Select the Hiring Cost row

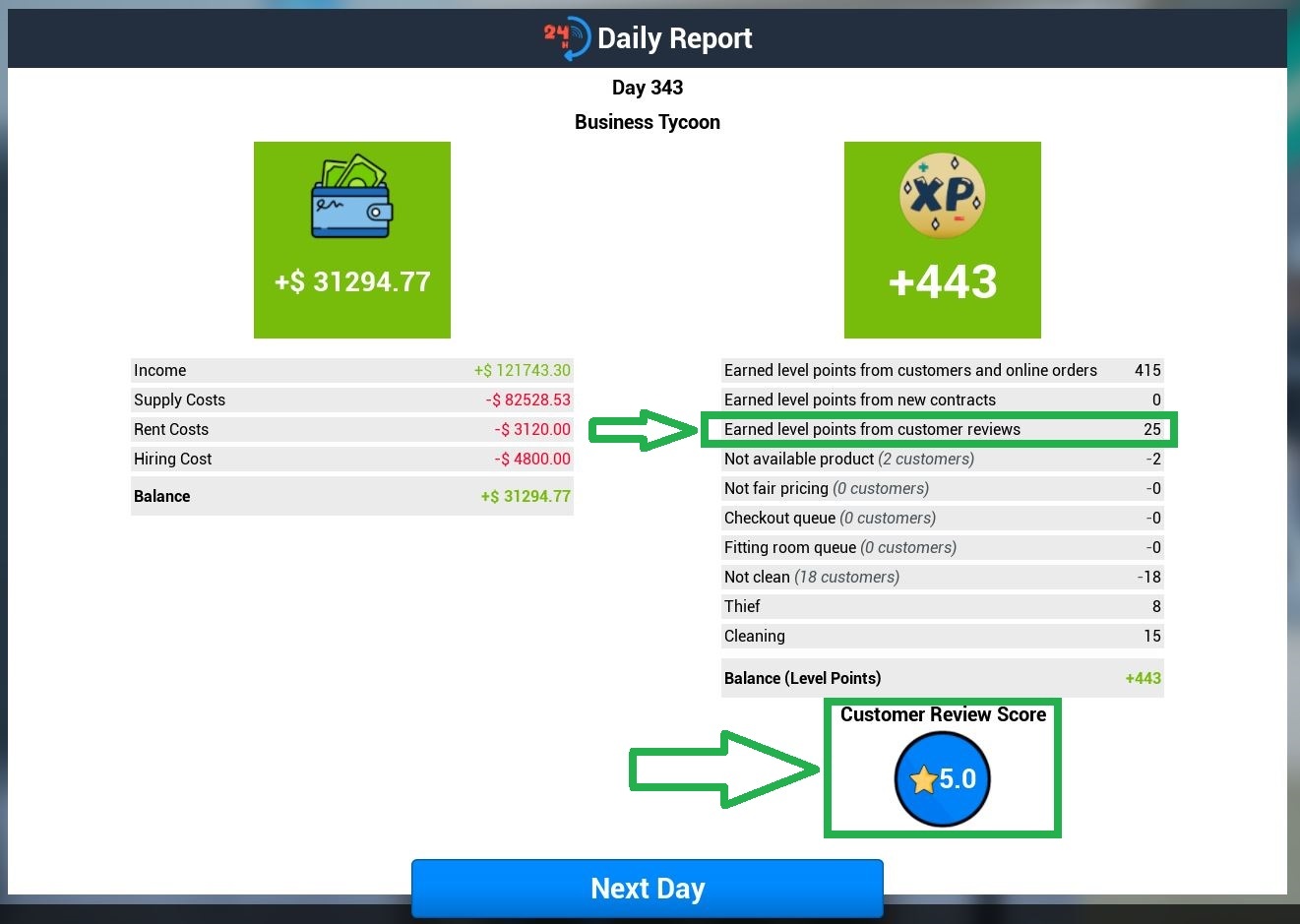[352, 459]
